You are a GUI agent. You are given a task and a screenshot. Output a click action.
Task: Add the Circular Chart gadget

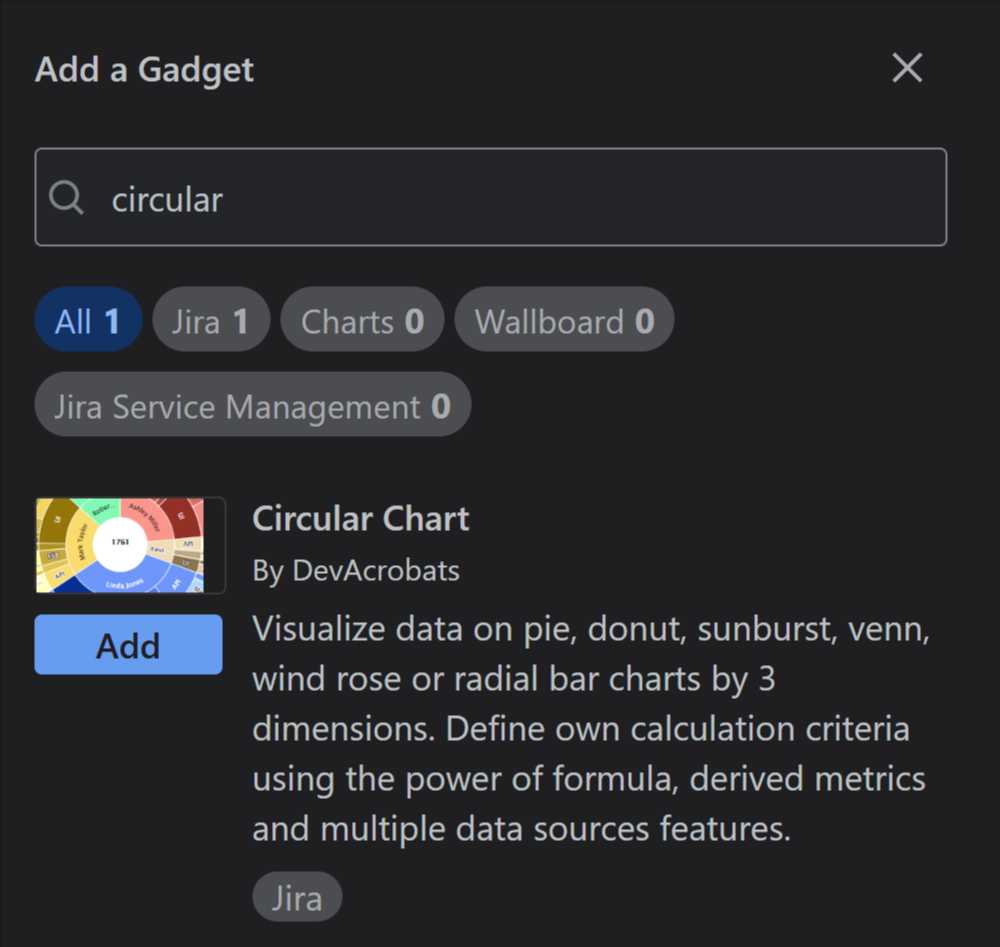[x=128, y=645]
